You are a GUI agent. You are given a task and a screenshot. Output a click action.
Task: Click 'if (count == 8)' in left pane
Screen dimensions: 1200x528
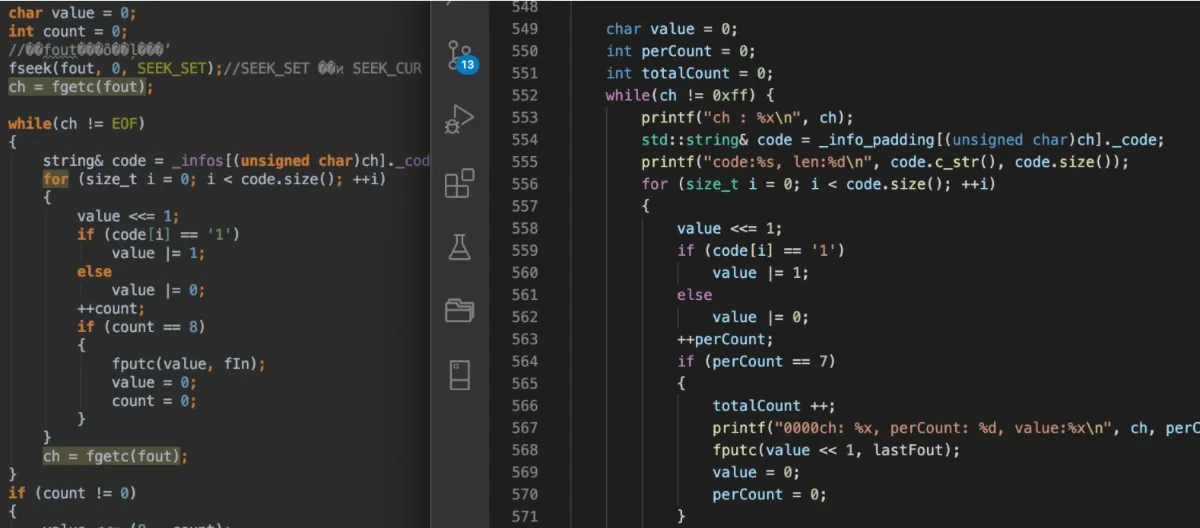click(141, 326)
